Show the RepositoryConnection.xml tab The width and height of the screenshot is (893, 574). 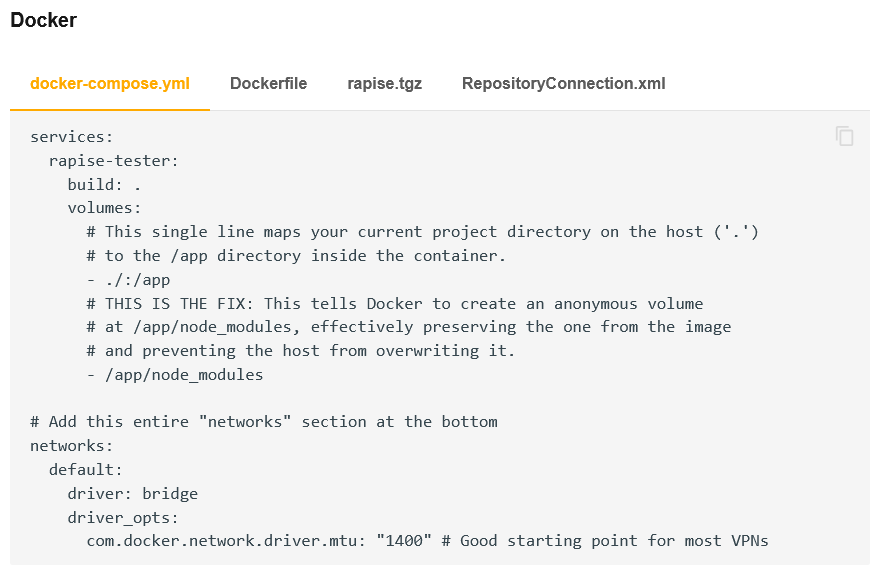pos(563,83)
